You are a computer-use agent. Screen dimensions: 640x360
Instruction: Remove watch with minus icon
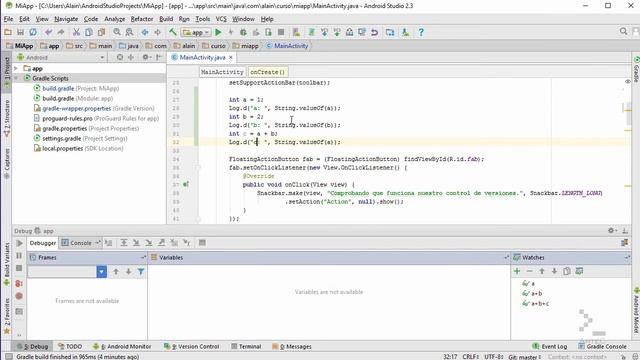(529, 271)
